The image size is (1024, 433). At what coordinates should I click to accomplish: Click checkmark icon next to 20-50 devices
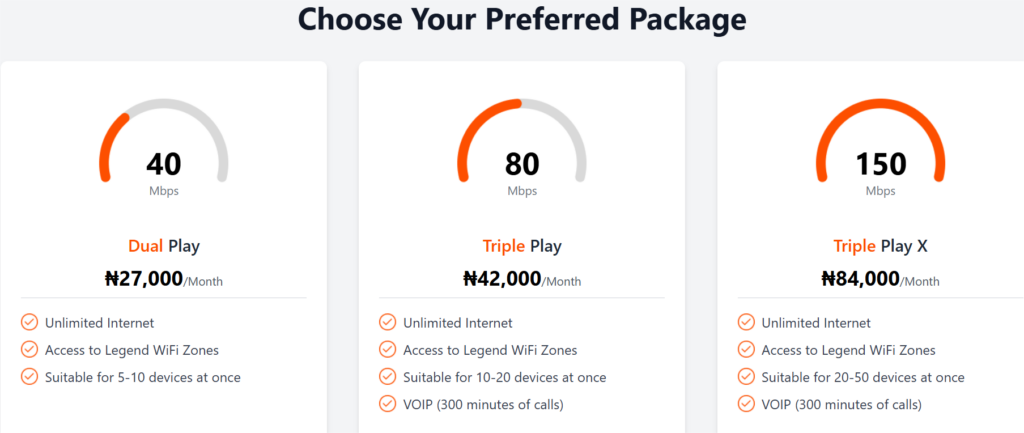tap(745, 377)
